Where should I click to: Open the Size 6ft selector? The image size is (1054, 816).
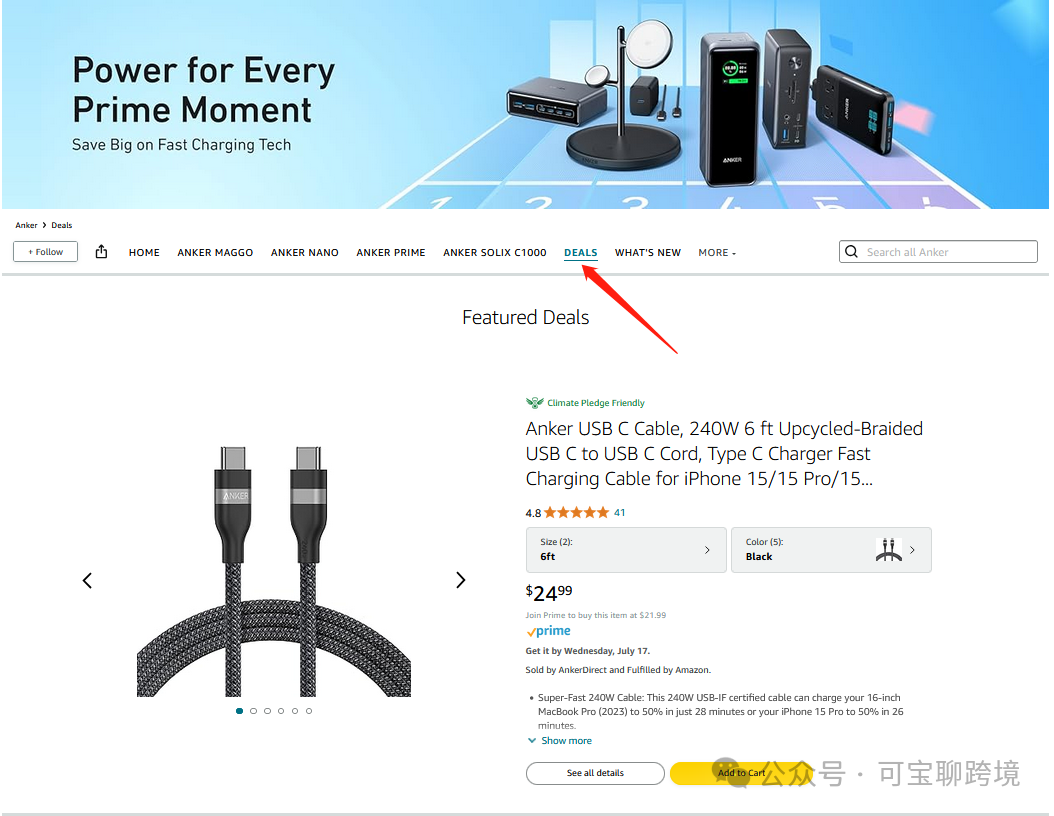[626, 550]
